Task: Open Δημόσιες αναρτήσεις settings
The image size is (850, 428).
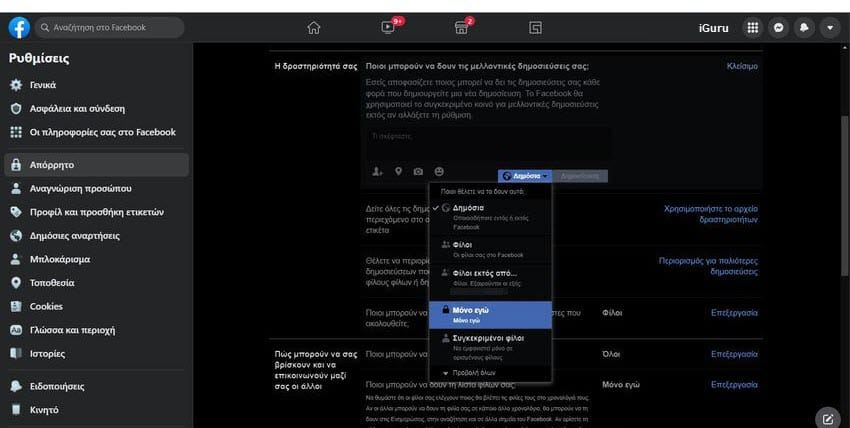Action: pos(96,236)
